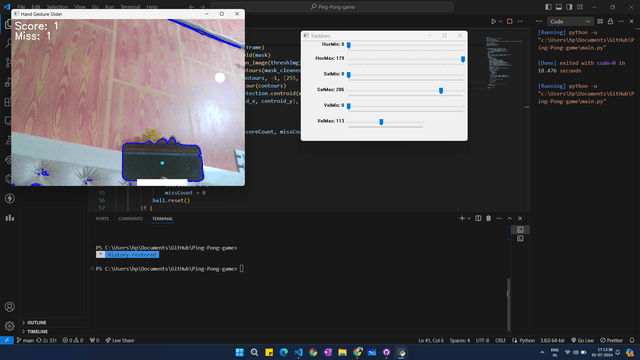The height and width of the screenshot is (360, 640).
Task: Change the CRLF line ending
Action: click(x=500, y=340)
